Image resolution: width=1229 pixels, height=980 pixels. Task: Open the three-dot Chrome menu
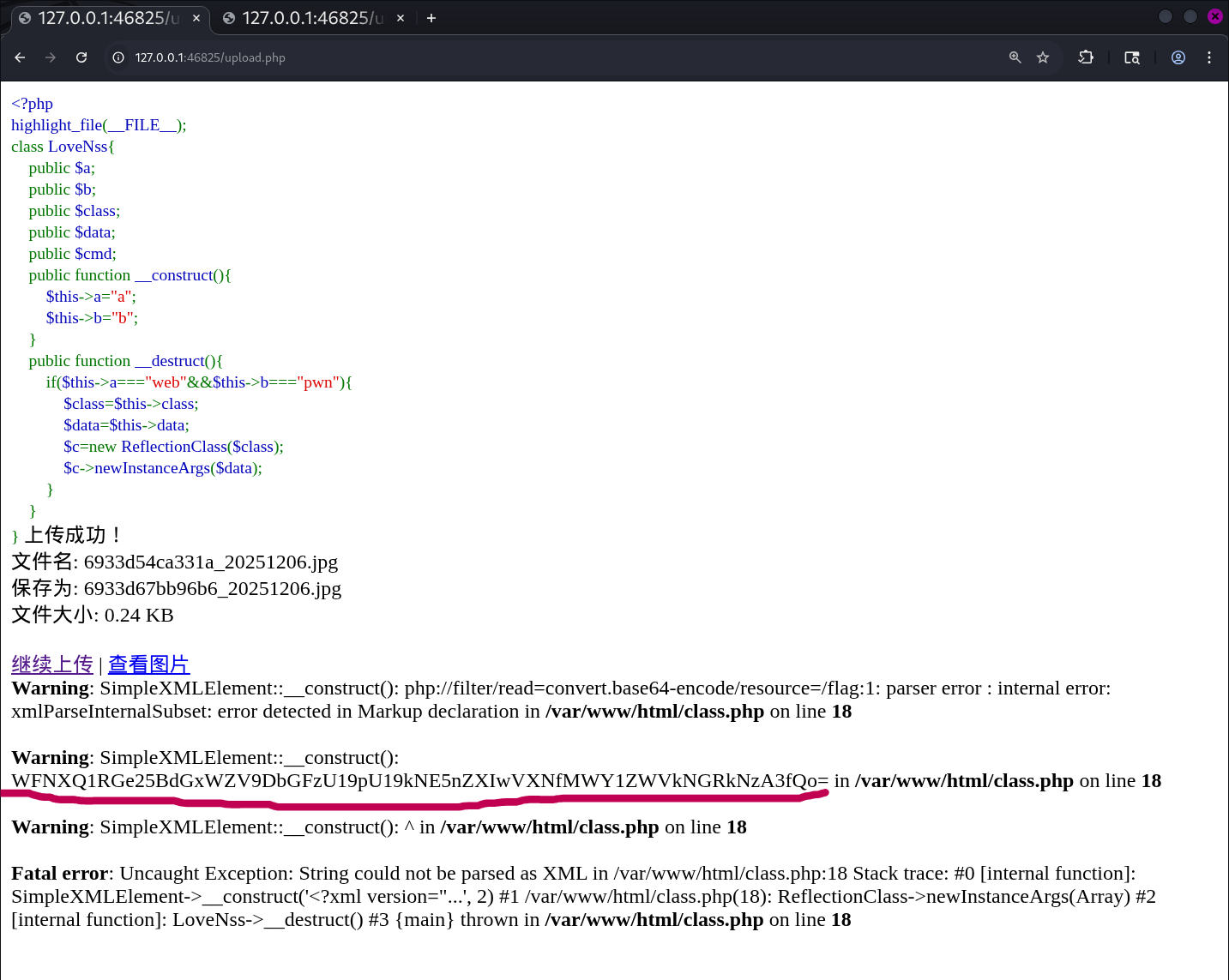click(1209, 57)
